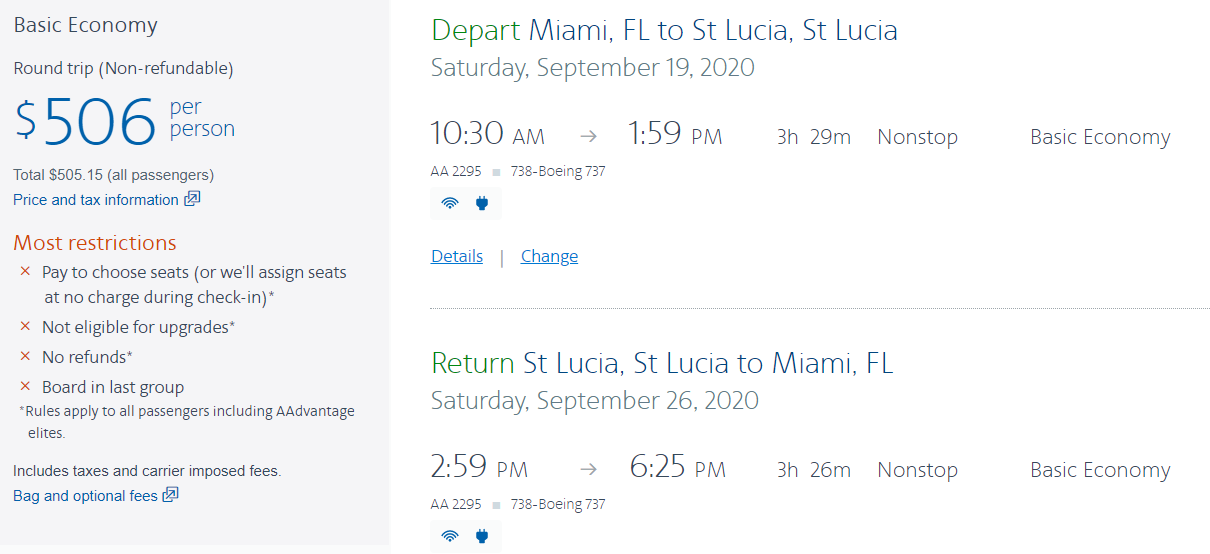Click the red X beside Pay to choose seats
Screen dimensions: 1210x554
tap(25, 272)
